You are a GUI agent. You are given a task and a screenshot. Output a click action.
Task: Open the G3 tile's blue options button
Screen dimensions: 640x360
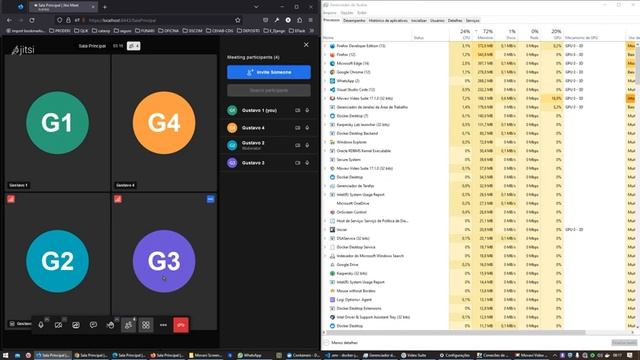point(211,199)
